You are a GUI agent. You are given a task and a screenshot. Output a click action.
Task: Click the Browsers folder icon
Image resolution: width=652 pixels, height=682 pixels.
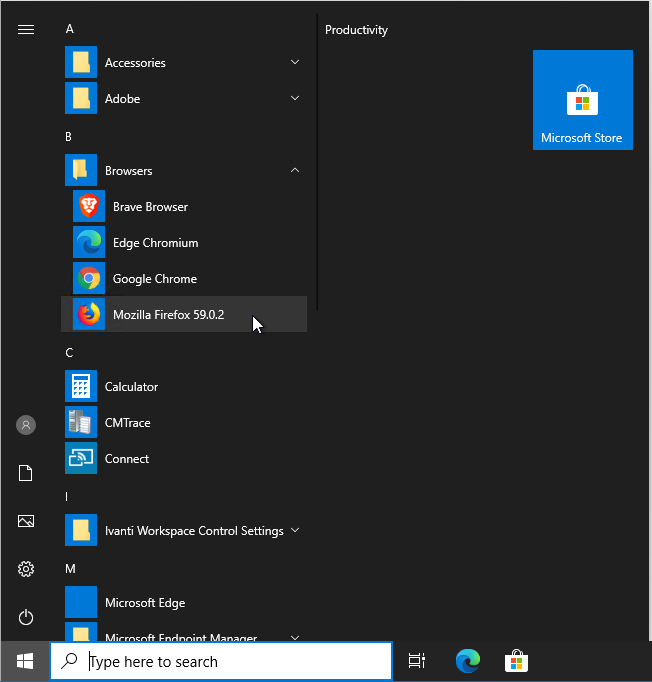coord(81,170)
